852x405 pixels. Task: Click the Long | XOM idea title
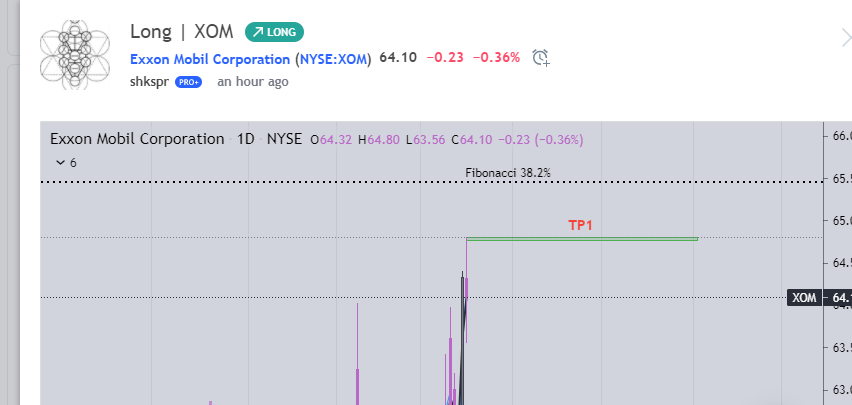(x=182, y=32)
